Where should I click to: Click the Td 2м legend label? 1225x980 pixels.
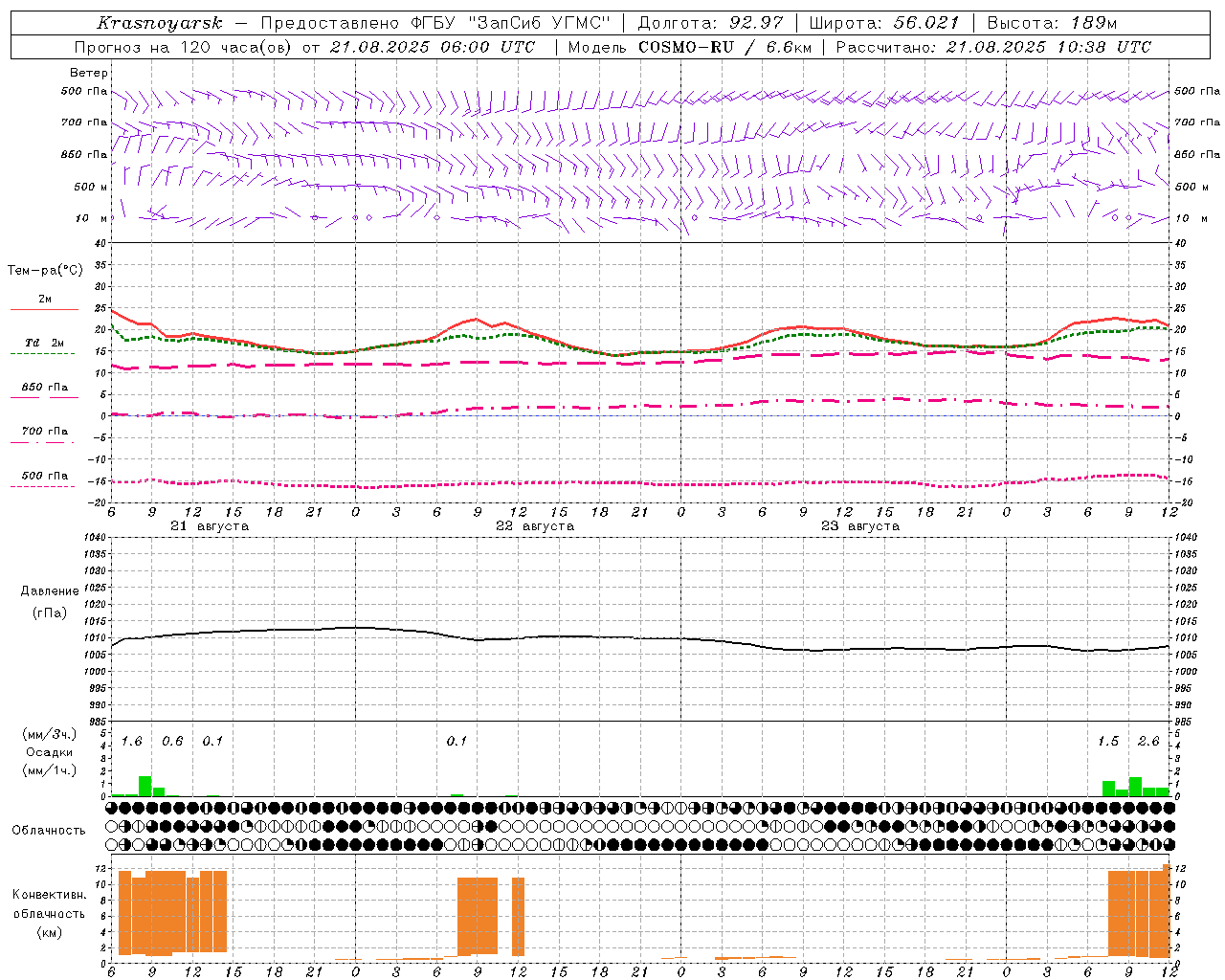click(44, 343)
